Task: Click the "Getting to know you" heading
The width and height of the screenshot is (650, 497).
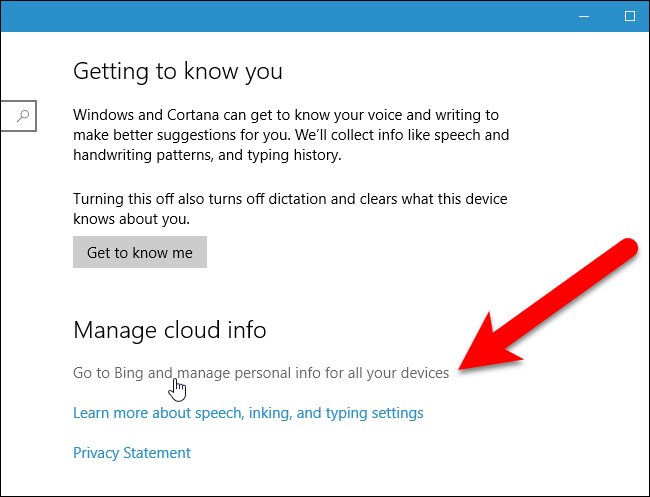Action: (178, 72)
